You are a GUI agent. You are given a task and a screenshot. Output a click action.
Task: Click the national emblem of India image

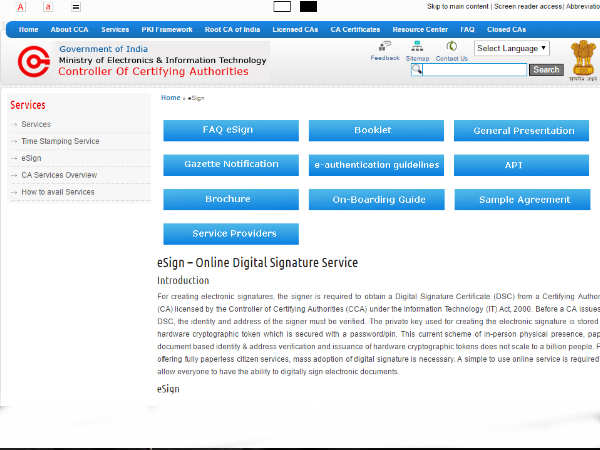point(583,59)
